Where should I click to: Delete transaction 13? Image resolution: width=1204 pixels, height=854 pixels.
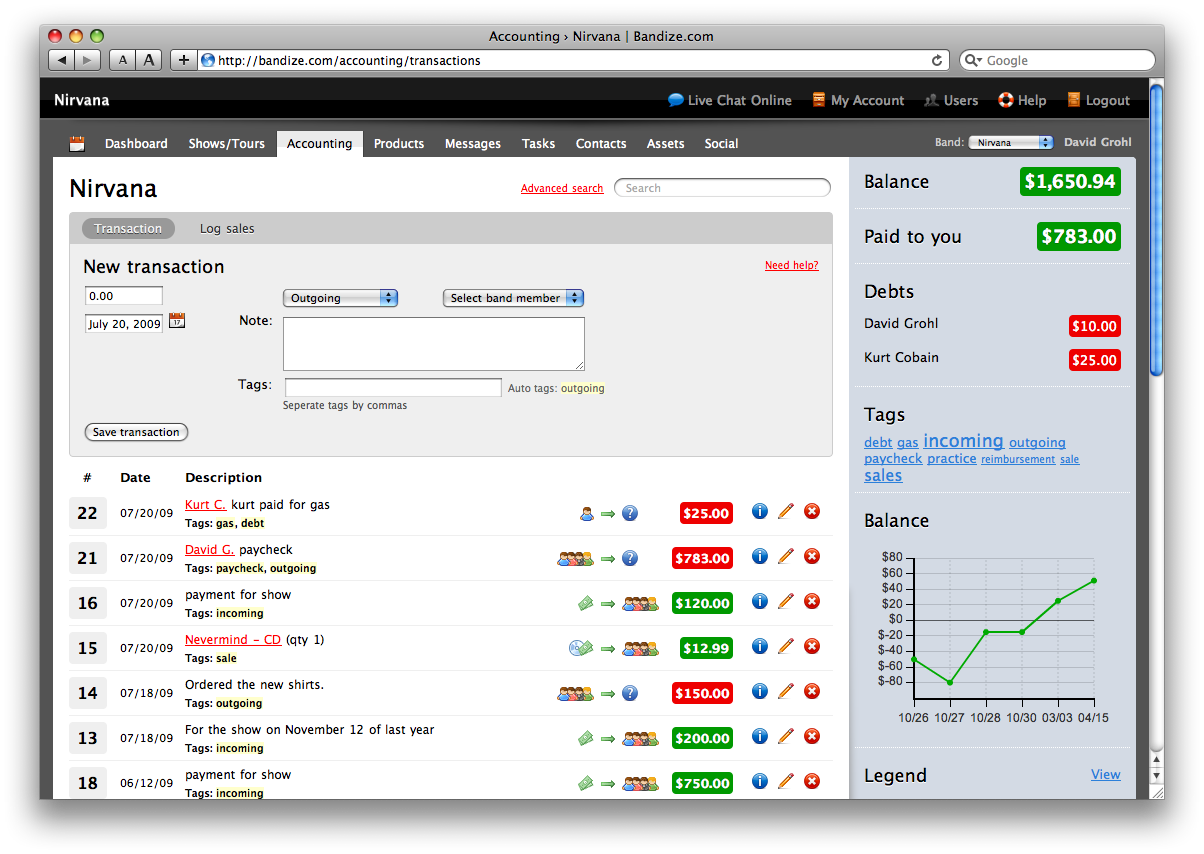[812, 737]
